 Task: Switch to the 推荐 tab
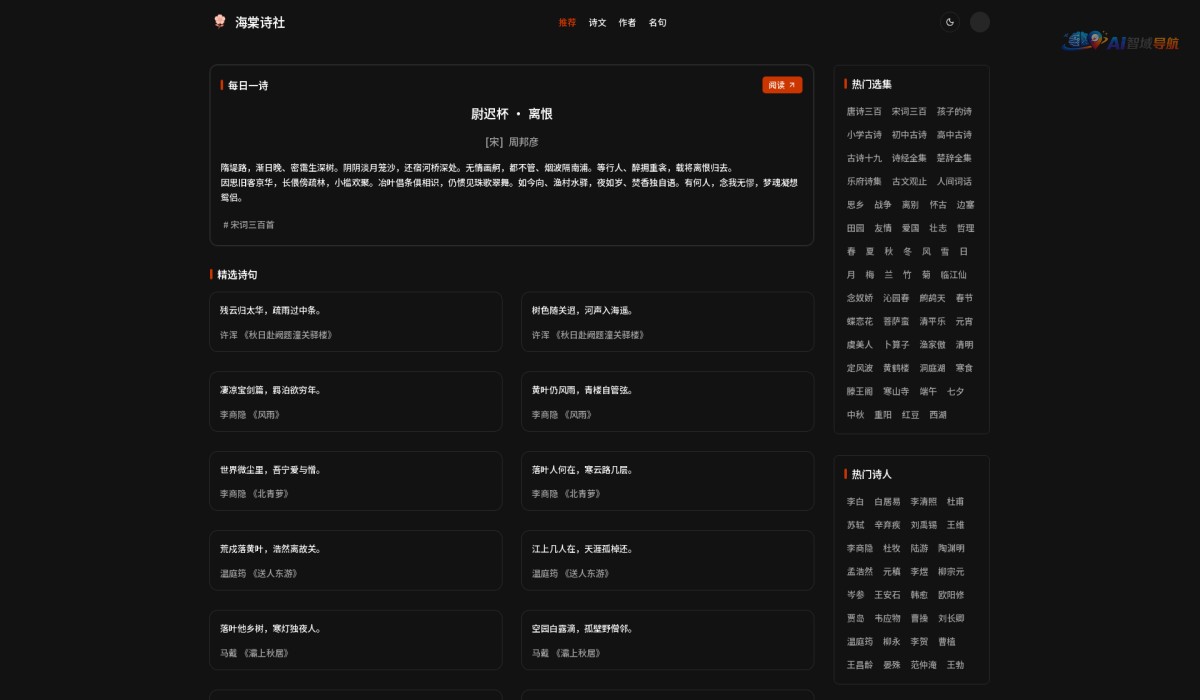pyautogui.click(x=567, y=22)
